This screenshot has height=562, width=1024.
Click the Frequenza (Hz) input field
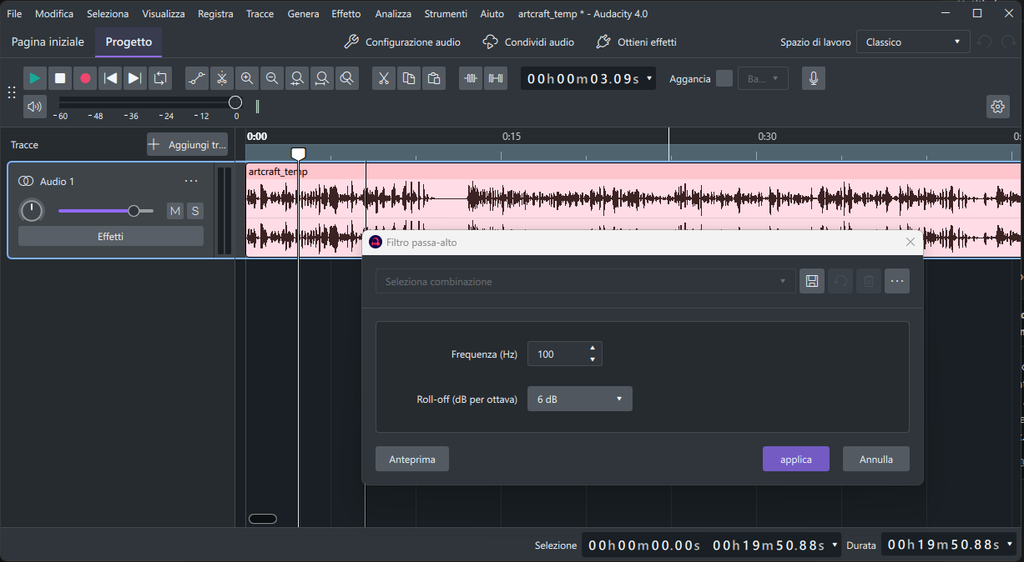(x=564, y=354)
